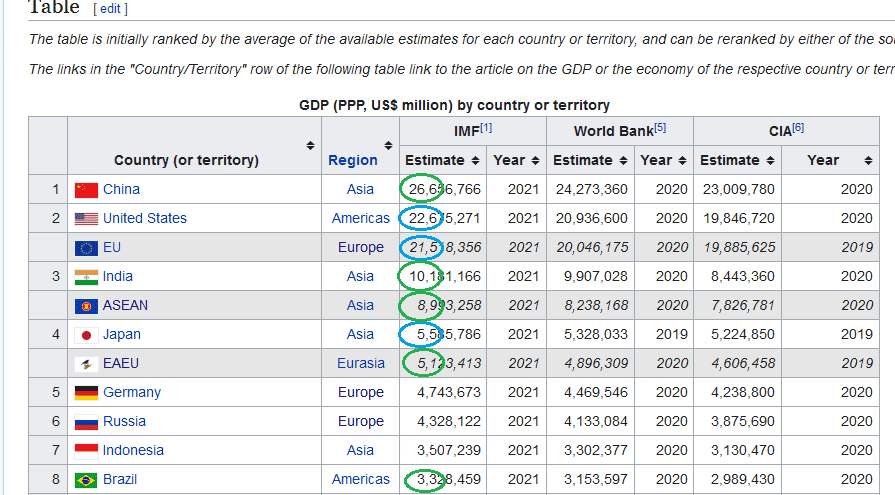Sort table by Region column arrows
The width and height of the screenshot is (895, 495).
point(388,146)
